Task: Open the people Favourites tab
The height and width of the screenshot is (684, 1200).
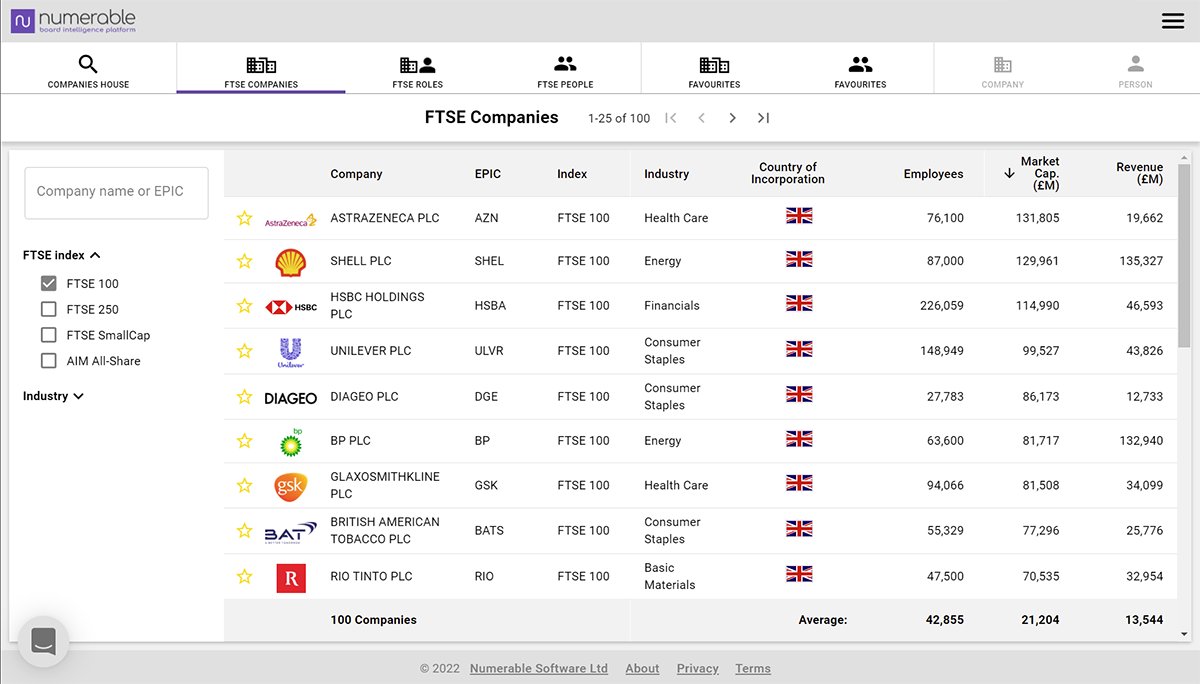Action: tap(860, 68)
